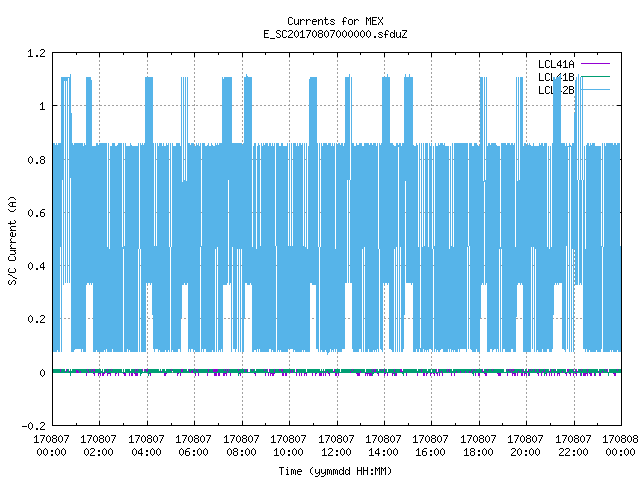Click the y-axis tick value 1
Screen dimensions: 640x480
(42, 107)
